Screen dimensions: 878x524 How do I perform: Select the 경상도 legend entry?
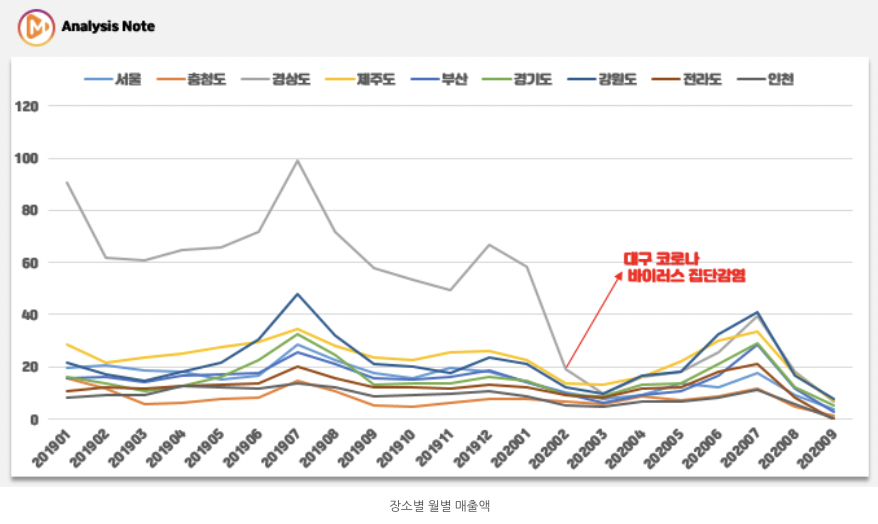pos(275,79)
